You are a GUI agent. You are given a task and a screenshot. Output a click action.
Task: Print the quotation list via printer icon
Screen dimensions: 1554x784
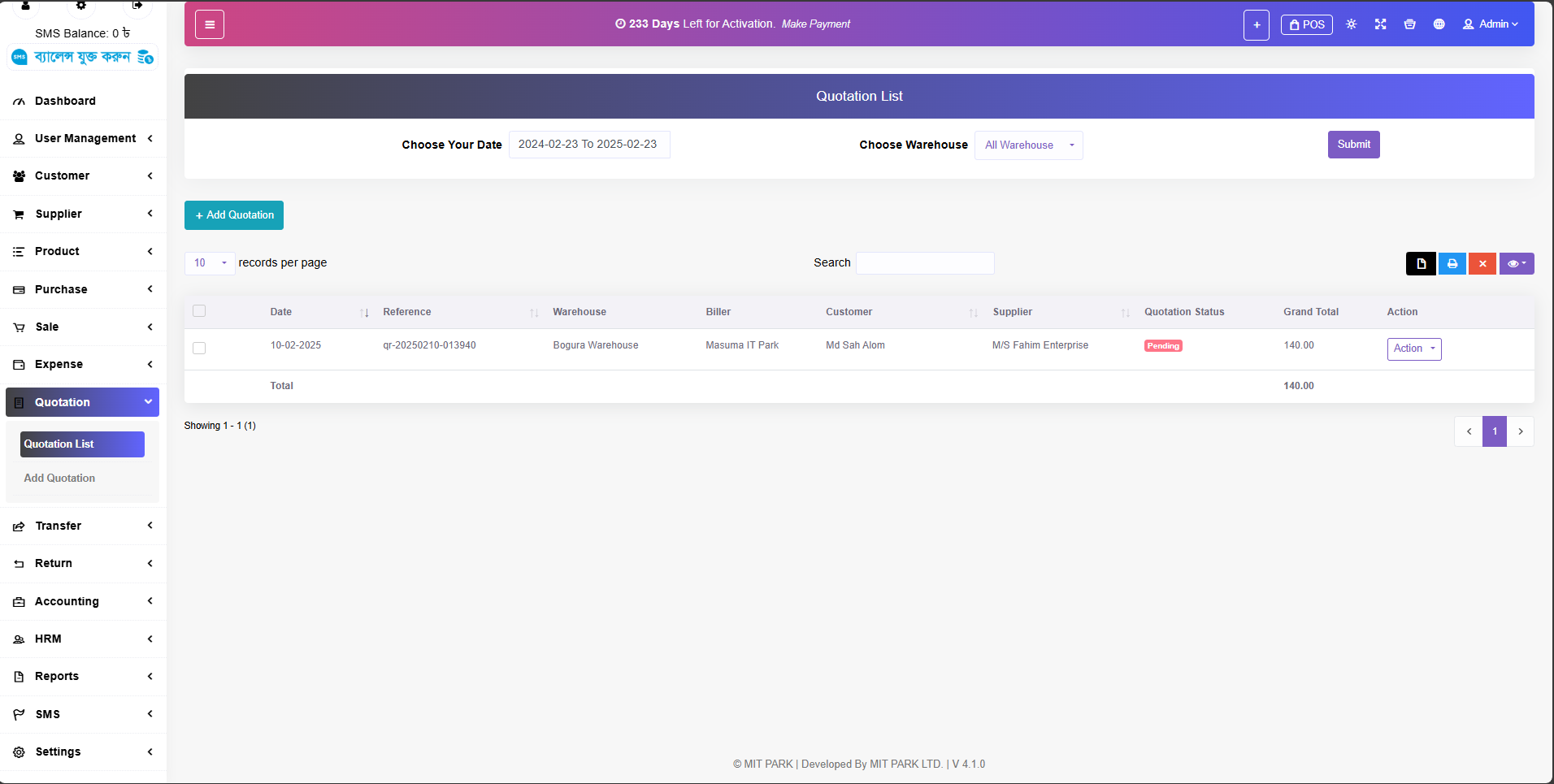[x=1452, y=263]
